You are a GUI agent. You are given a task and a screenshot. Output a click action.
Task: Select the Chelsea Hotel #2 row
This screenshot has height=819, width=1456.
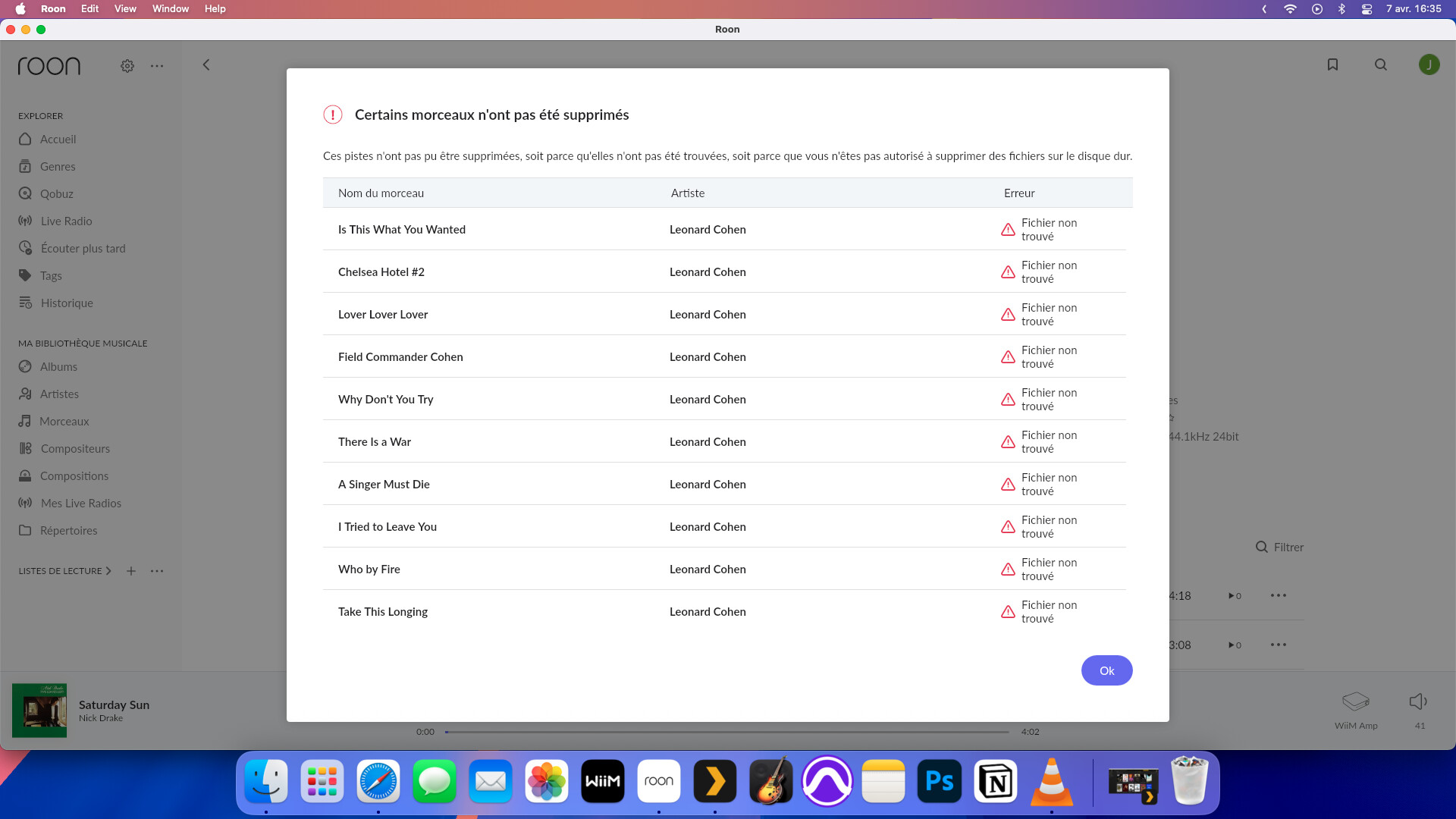[724, 271]
